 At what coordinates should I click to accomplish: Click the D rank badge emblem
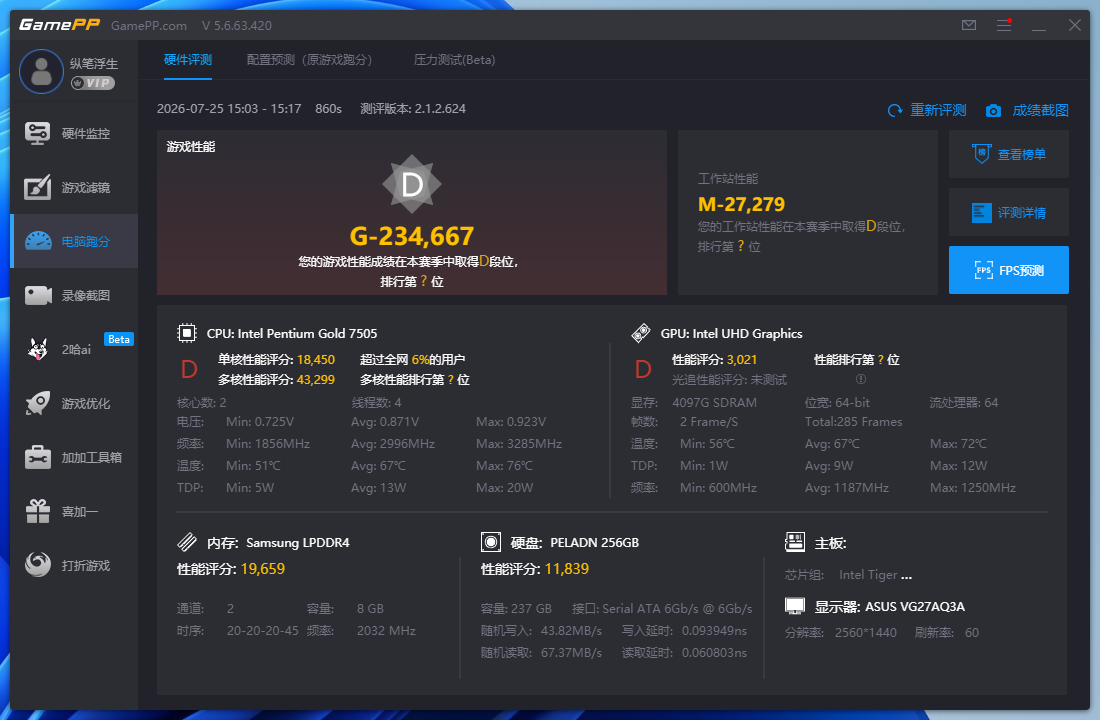pos(412,185)
